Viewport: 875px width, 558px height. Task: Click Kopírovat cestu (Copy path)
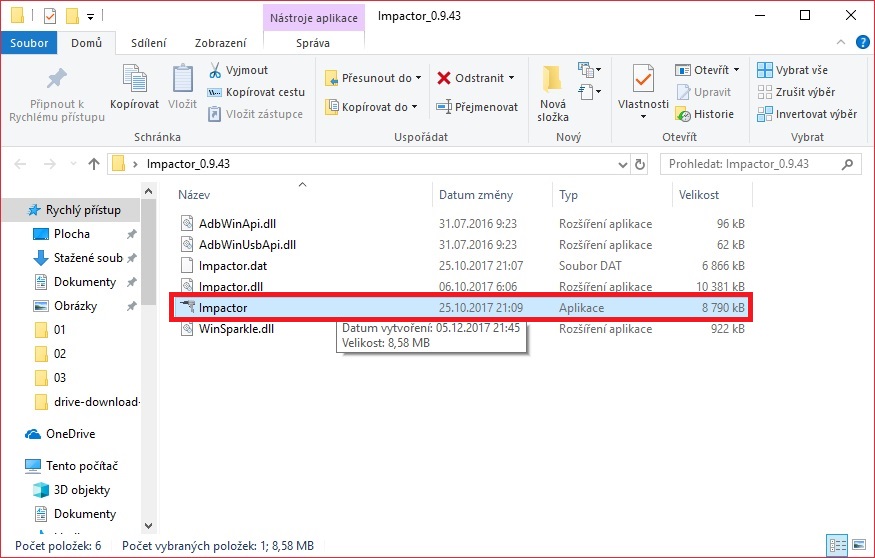(256, 92)
